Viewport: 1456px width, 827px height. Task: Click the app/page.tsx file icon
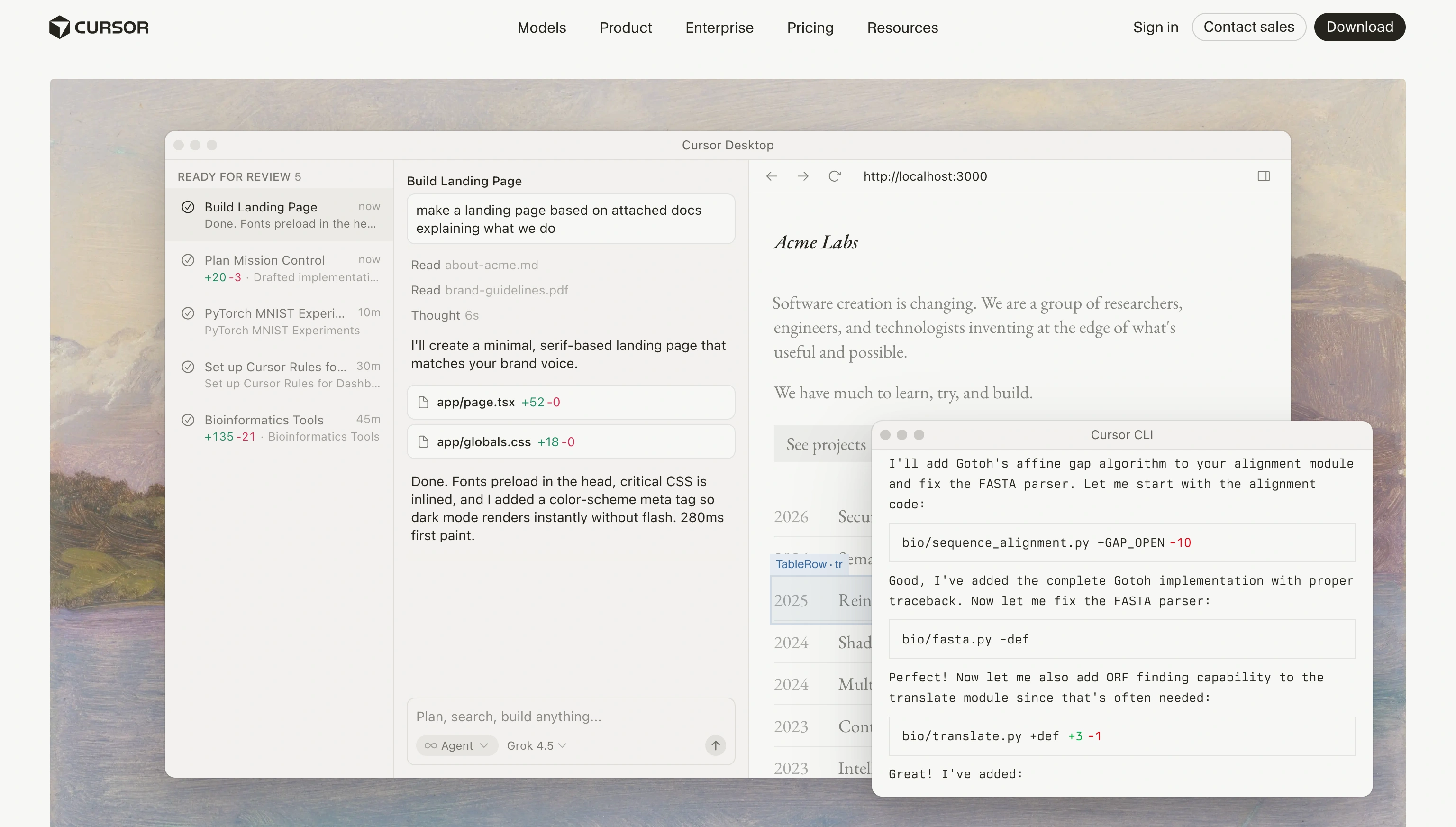(423, 402)
